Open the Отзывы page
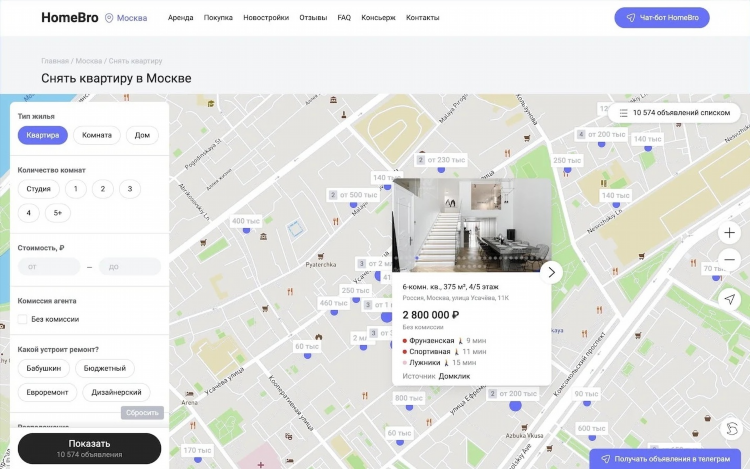The height and width of the screenshot is (469, 750). (313, 18)
